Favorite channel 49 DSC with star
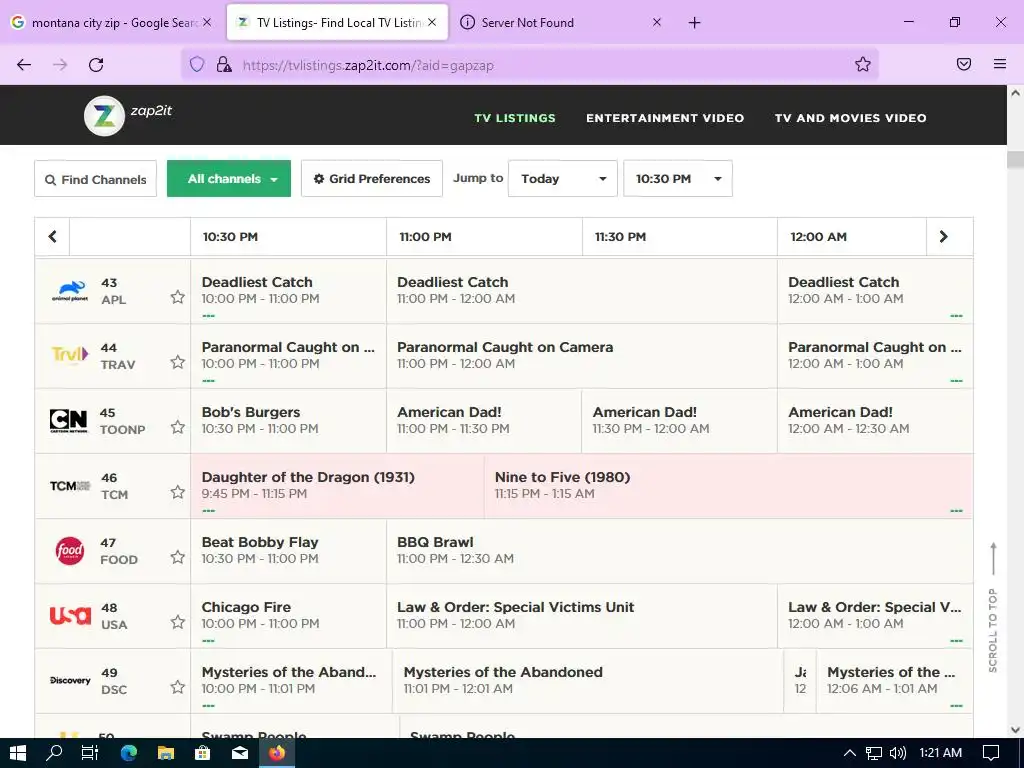This screenshot has height=768, width=1024. 178,687
